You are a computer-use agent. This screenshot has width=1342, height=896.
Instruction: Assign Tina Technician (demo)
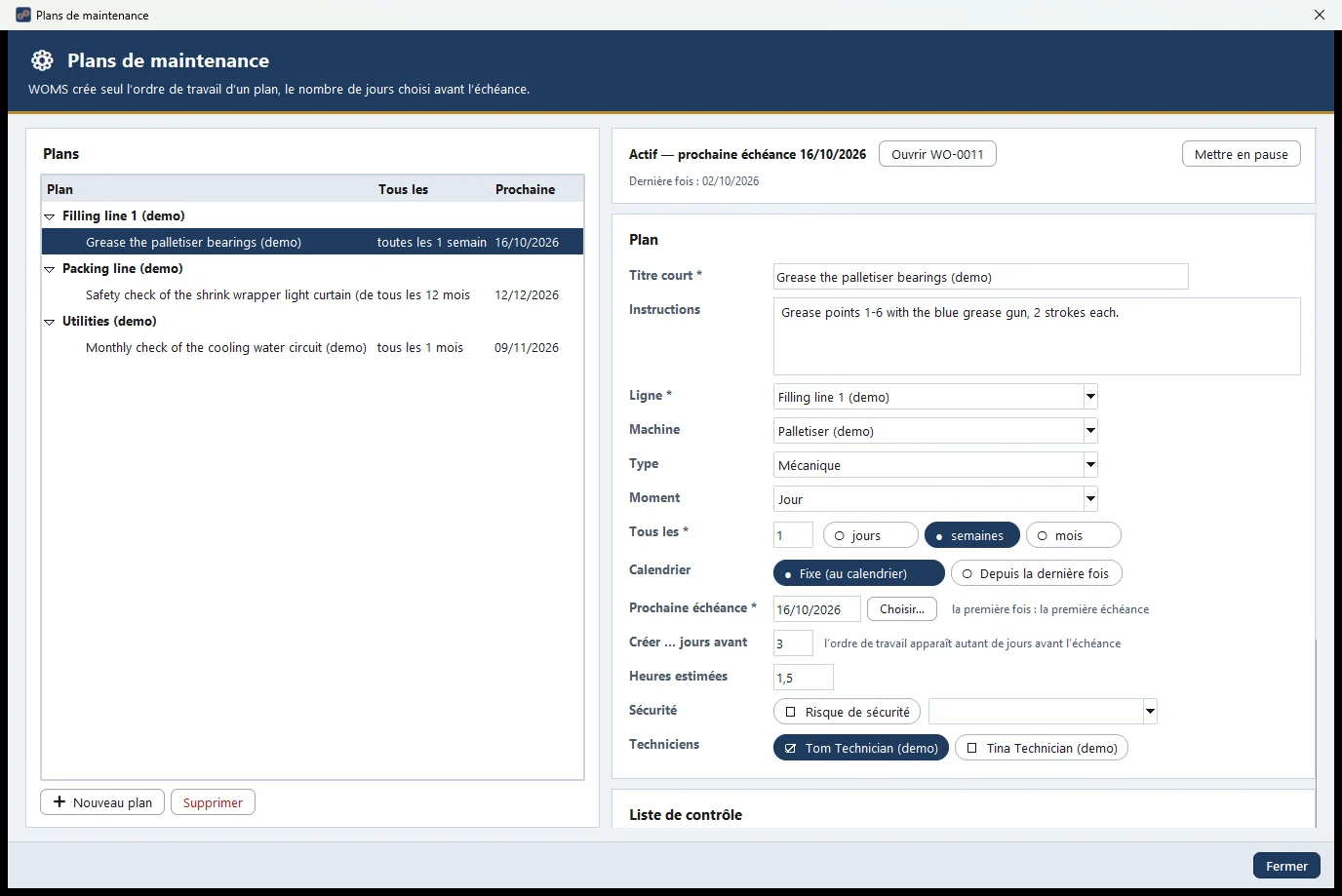point(1042,748)
